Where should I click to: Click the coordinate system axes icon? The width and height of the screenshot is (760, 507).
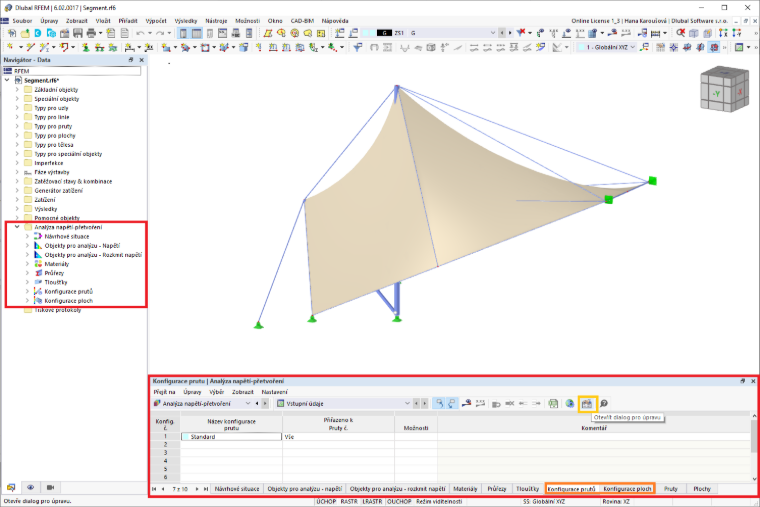point(644,47)
